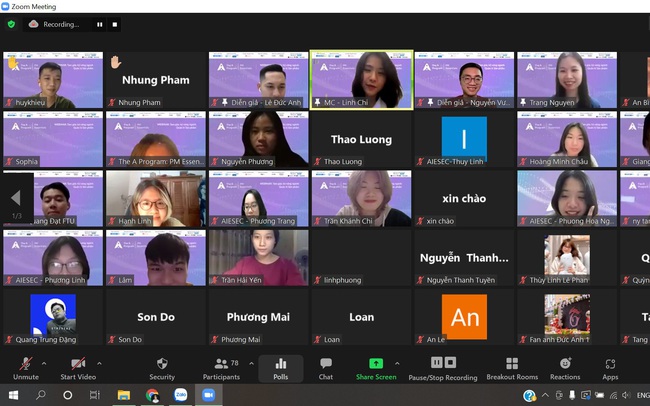Click Zoom Meeting window title icon
650x406 pixels.
click(5, 6)
